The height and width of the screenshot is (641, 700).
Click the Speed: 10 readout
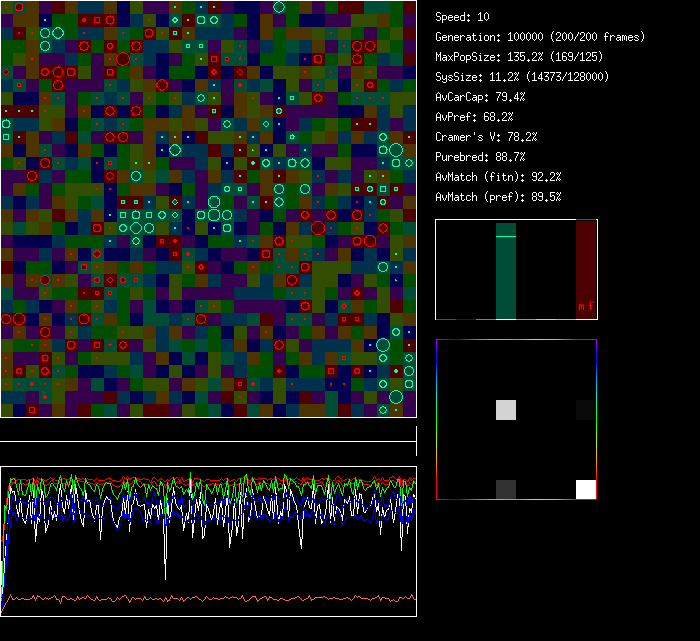pyautogui.click(x=462, y=17)
